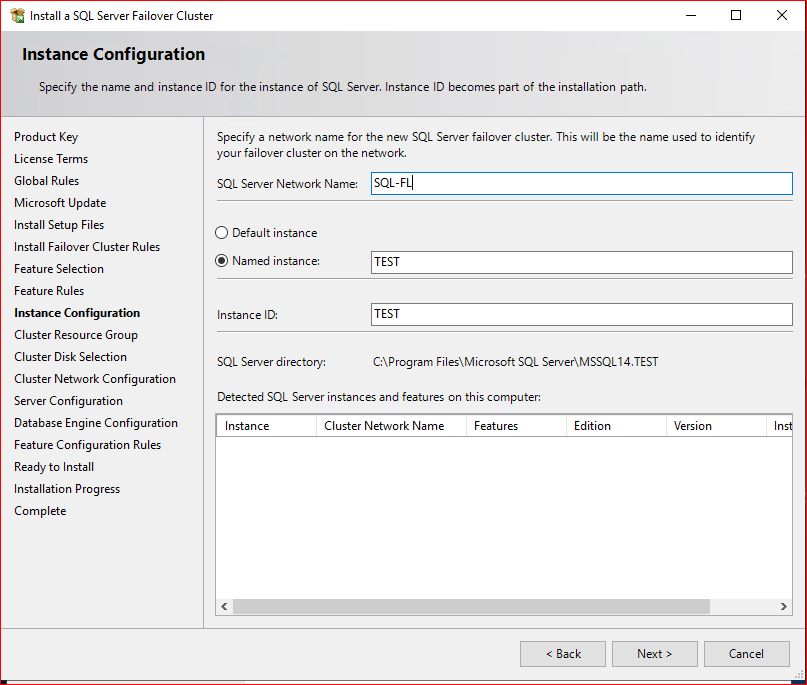Click the Microsoft Update step
Viewport: 807px width, 685px height.
tap(60, 203)
